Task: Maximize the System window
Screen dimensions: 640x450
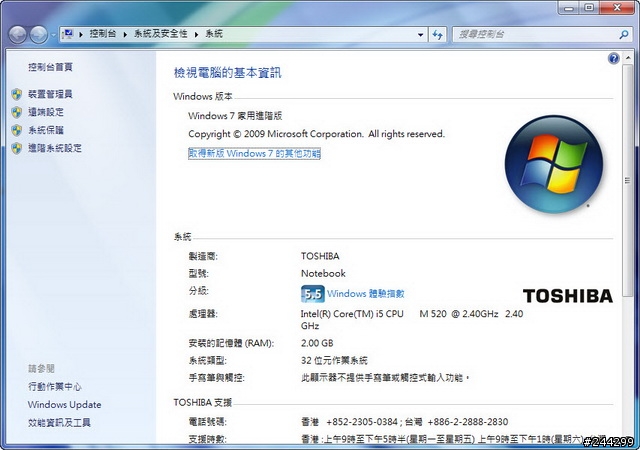Action: pyautogui.click(x=590, y=7)
